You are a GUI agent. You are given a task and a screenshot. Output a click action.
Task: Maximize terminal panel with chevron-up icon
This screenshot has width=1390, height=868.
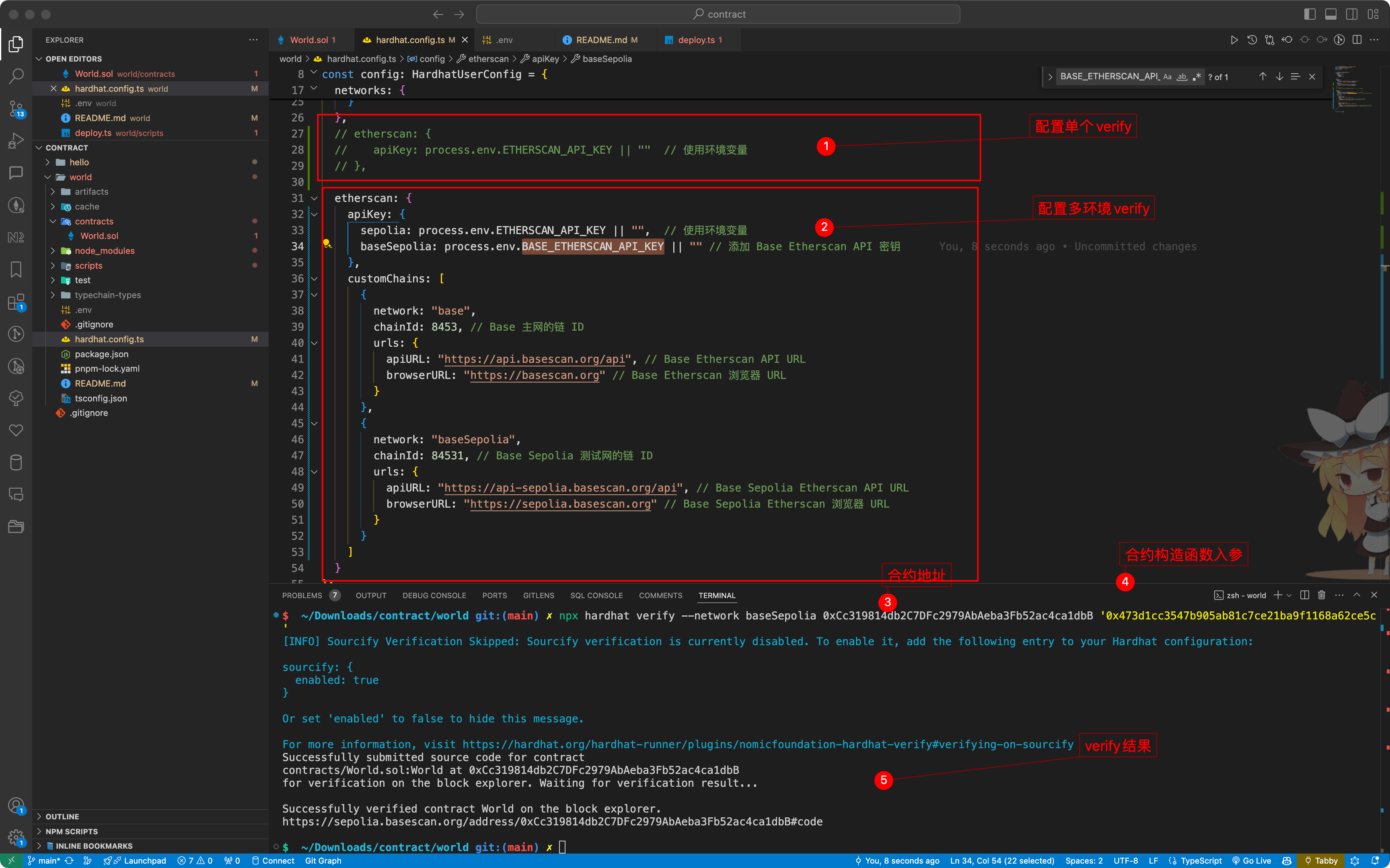click(x=1357, y=595)
